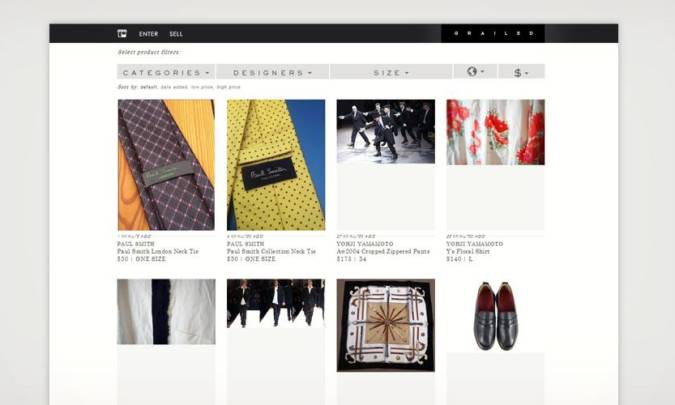Open the purple Paul Smith tie photo
Screen dimensions: 675x405
[x=166, y=164]
